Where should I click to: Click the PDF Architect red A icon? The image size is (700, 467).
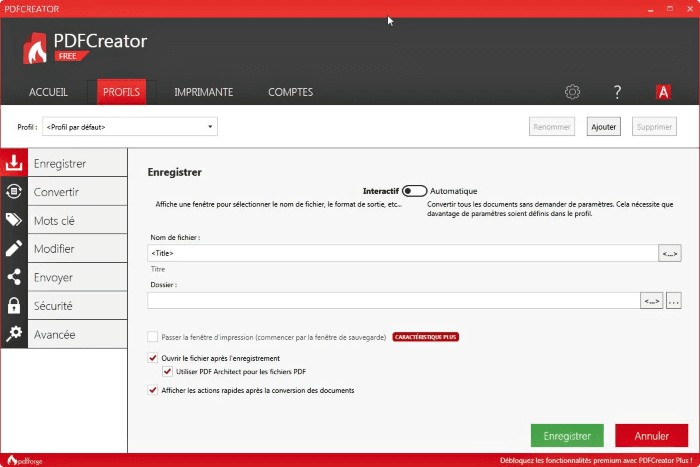click(663, 92)
